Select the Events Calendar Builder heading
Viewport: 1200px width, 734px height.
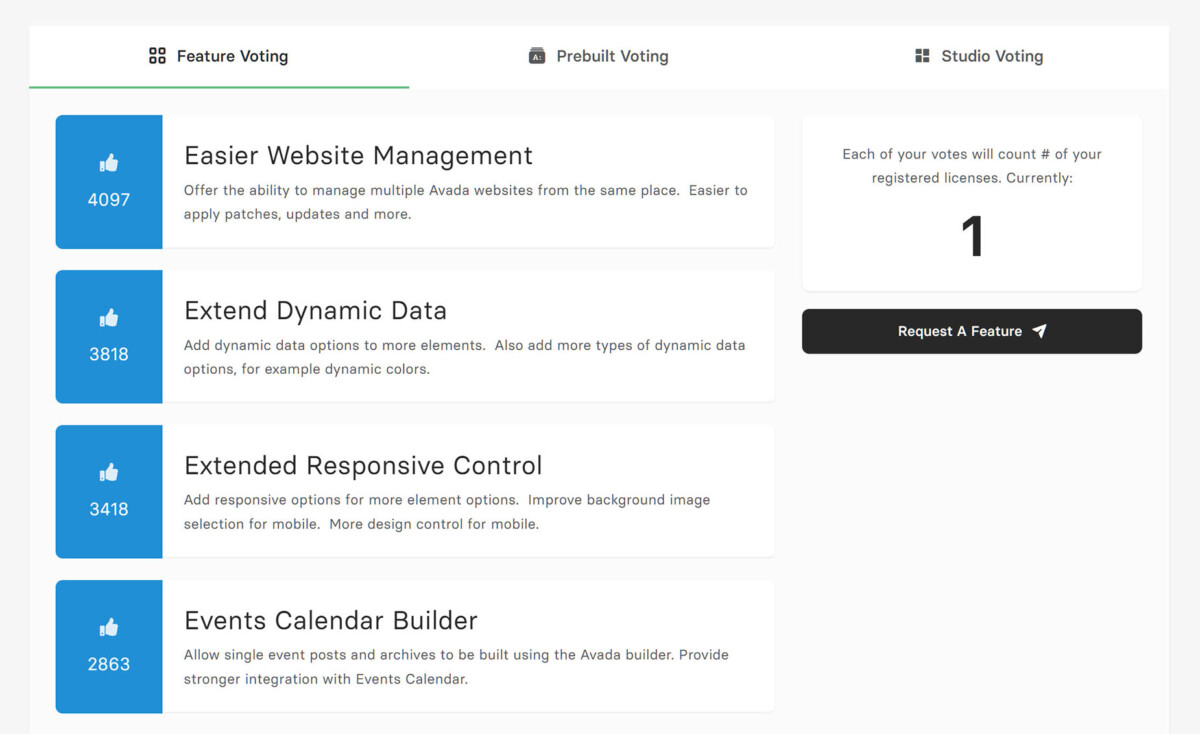(330, 621)
